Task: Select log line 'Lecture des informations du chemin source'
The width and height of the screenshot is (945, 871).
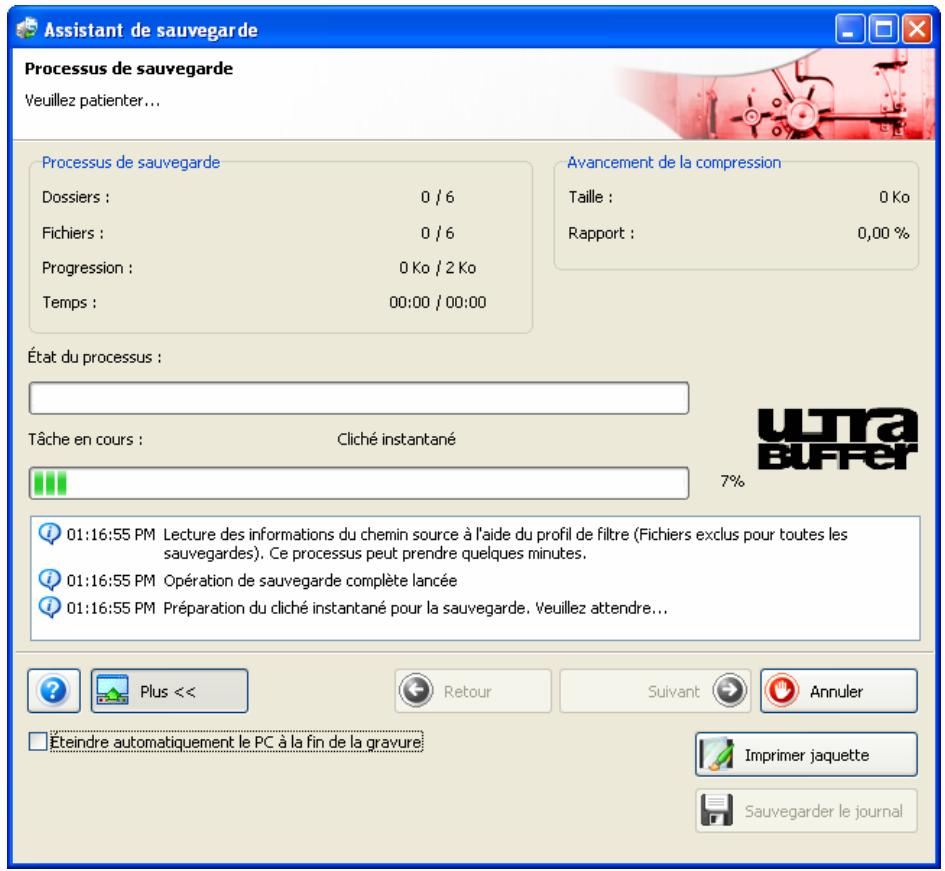Action: click(505, 544)
